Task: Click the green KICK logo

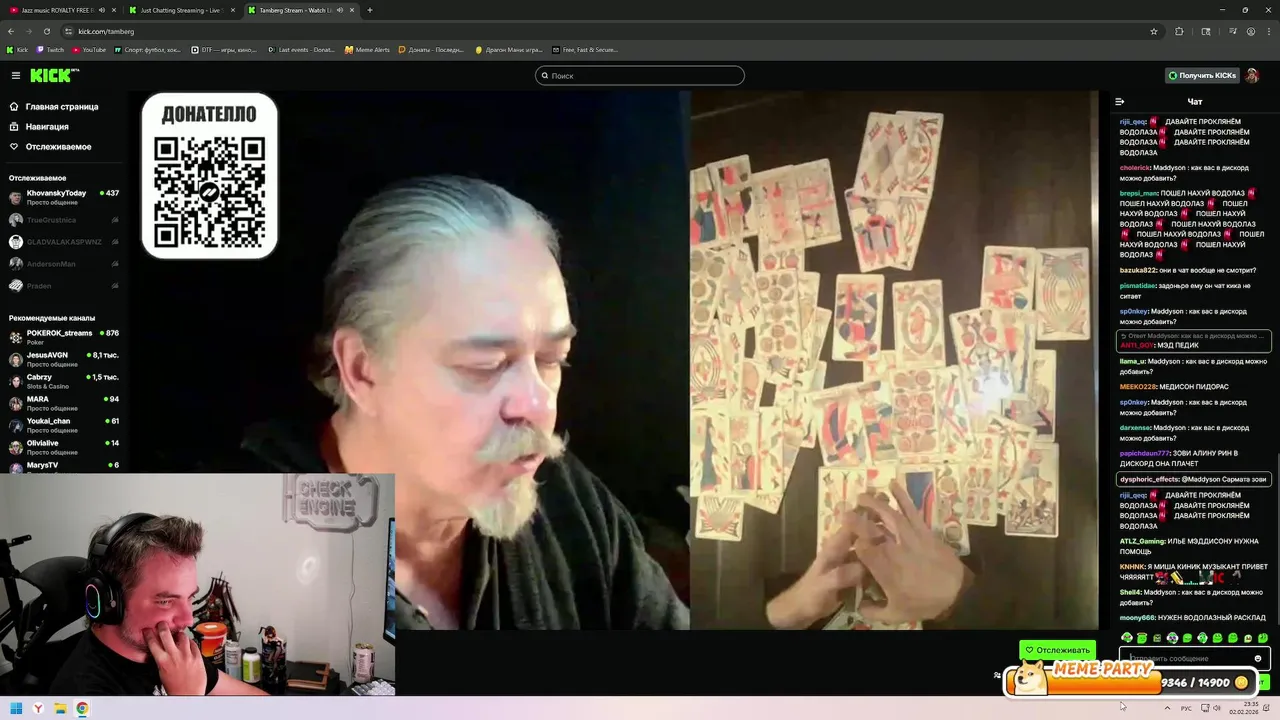Action: coord(53,75)
